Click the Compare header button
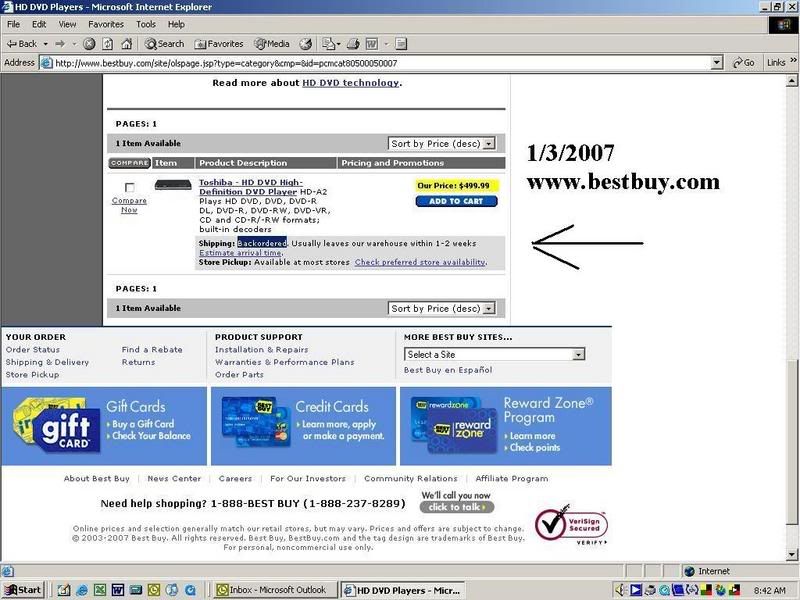Image resolution: width=800 pixels, height=600 pixels. point(130,163)
